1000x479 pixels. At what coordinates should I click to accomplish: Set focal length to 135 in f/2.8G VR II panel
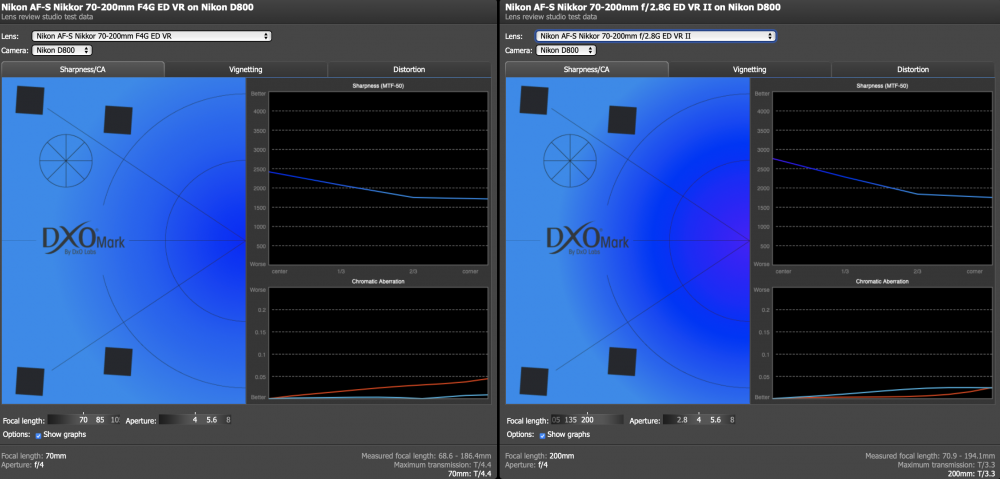571,420
